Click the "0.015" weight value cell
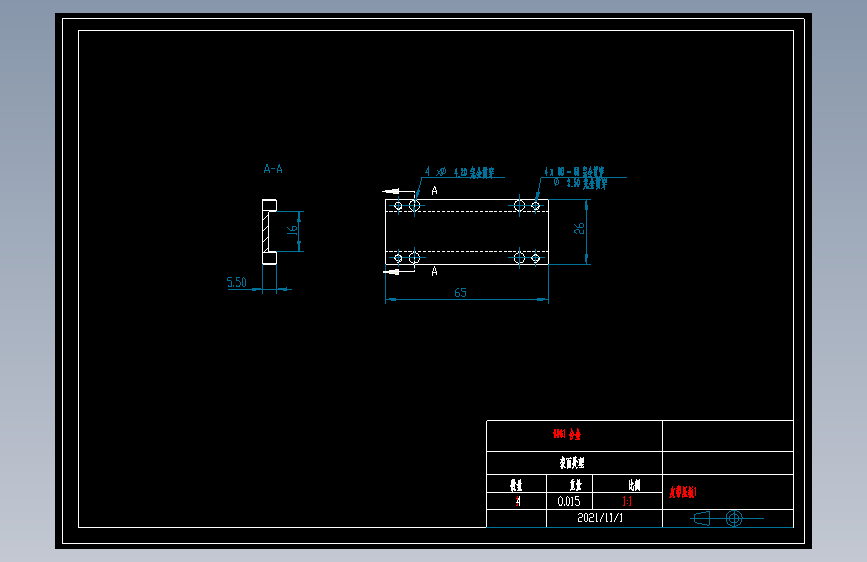867x562 pixels. (x=569, y=501)
